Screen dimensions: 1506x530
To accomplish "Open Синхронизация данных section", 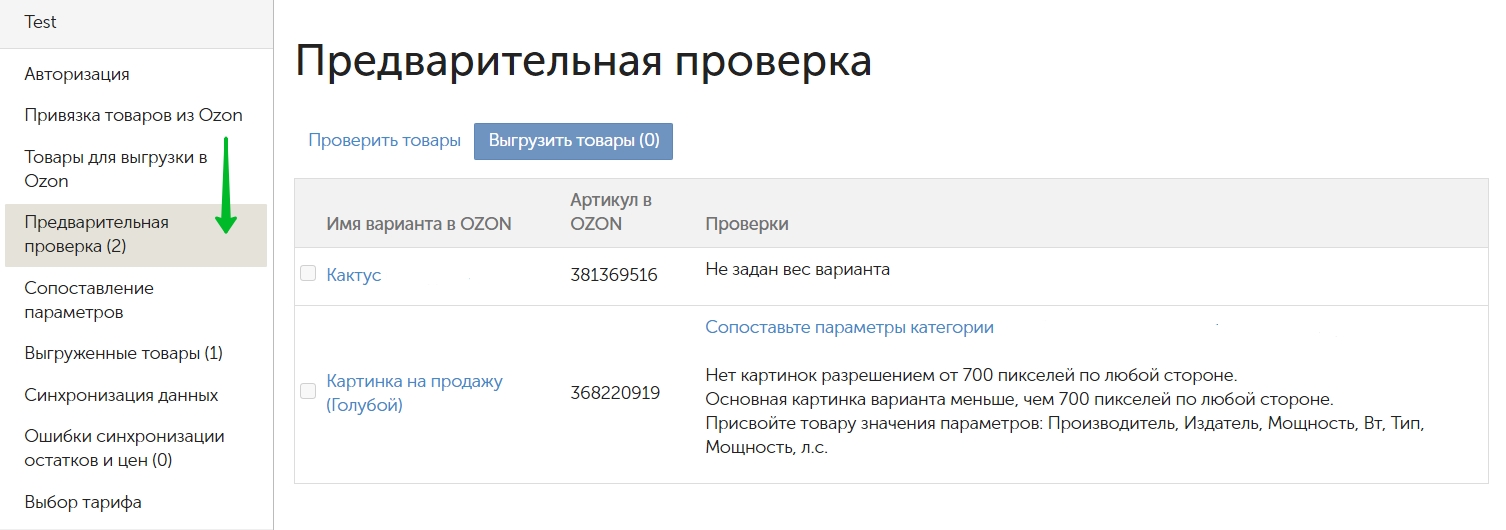I will 121,395.
